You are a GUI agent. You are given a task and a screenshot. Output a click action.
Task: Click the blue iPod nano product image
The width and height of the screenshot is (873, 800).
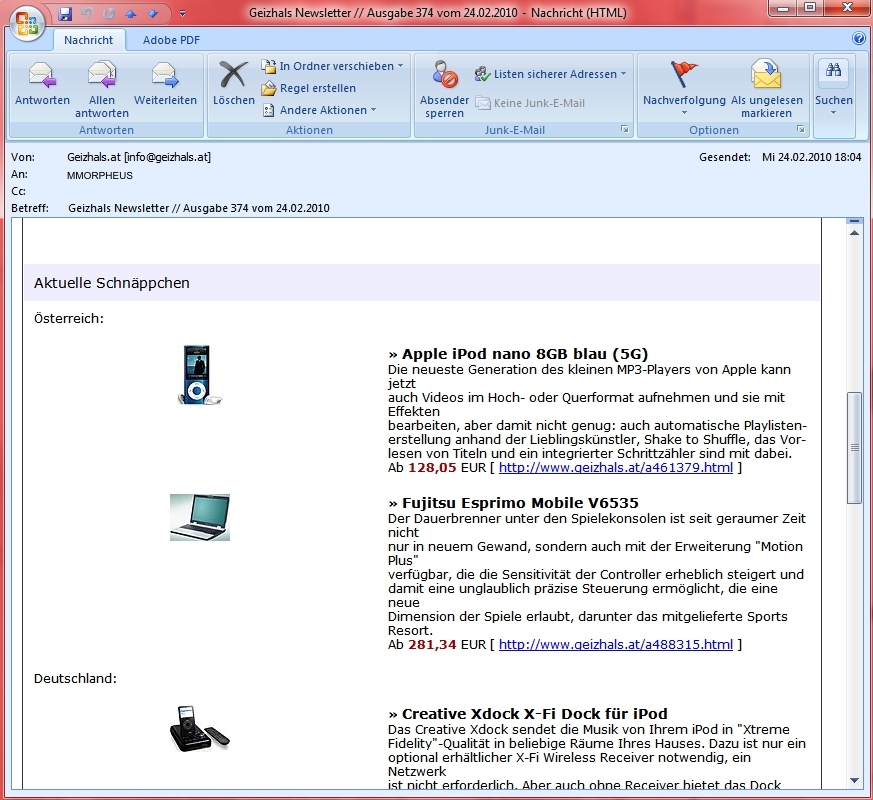point(199,375)
